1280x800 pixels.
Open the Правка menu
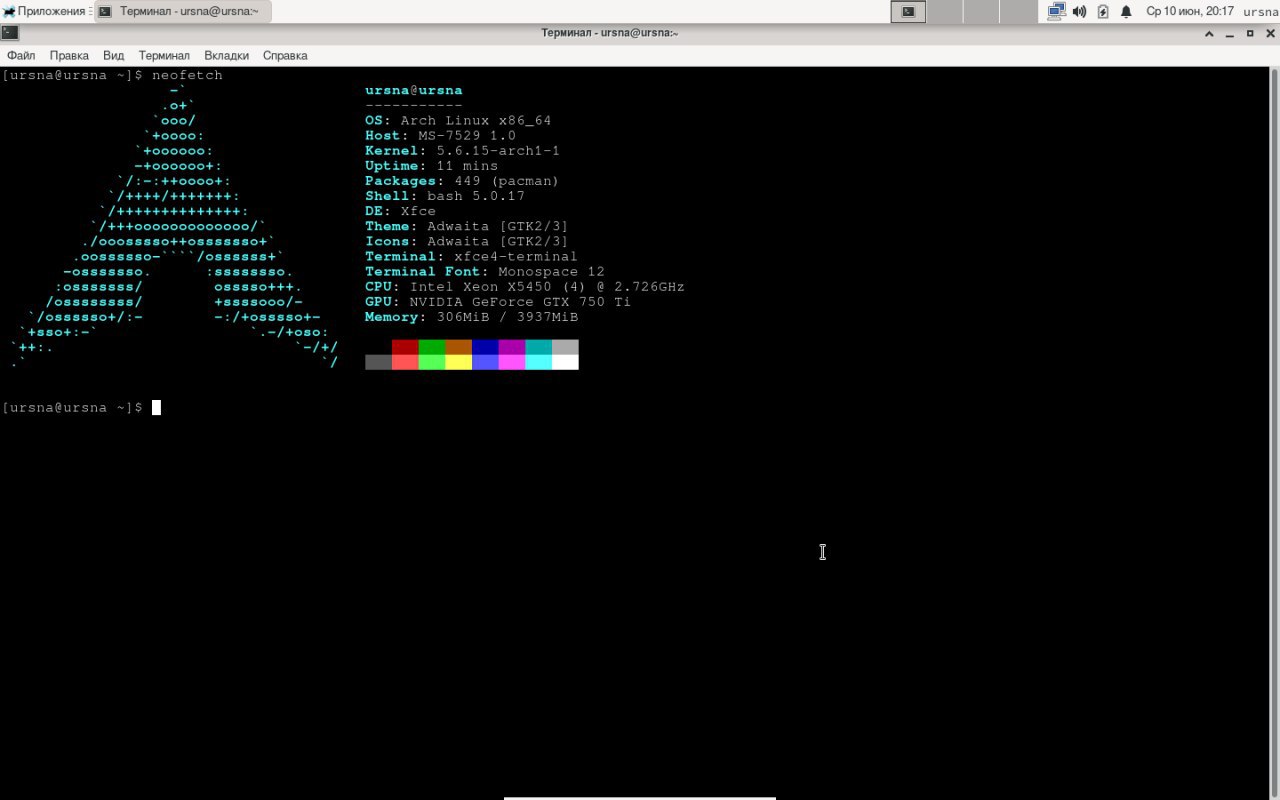(69, 56)
